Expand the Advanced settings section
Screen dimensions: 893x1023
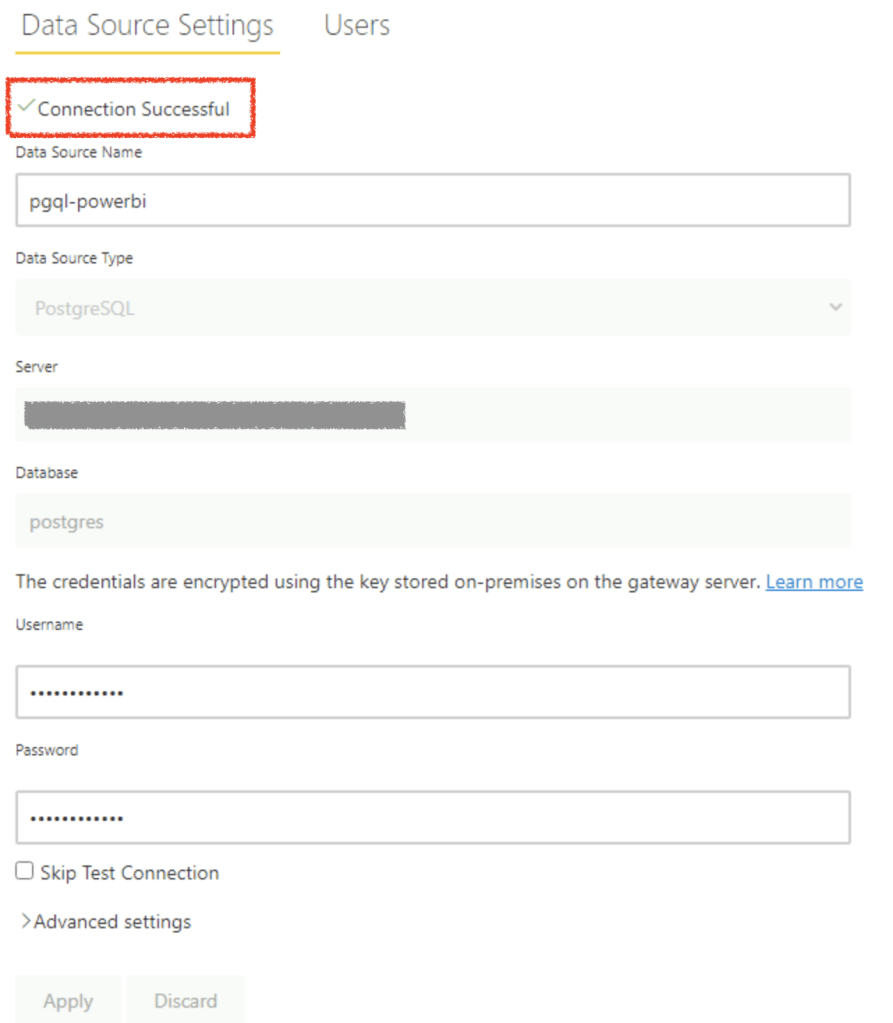click(x=112, y=922)
